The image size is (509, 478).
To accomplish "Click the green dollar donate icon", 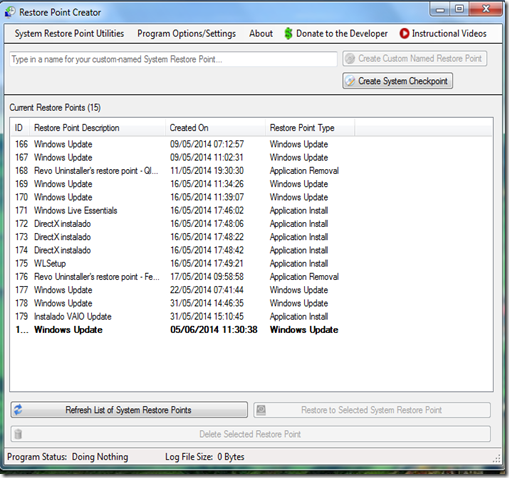I will coord(288,34).
